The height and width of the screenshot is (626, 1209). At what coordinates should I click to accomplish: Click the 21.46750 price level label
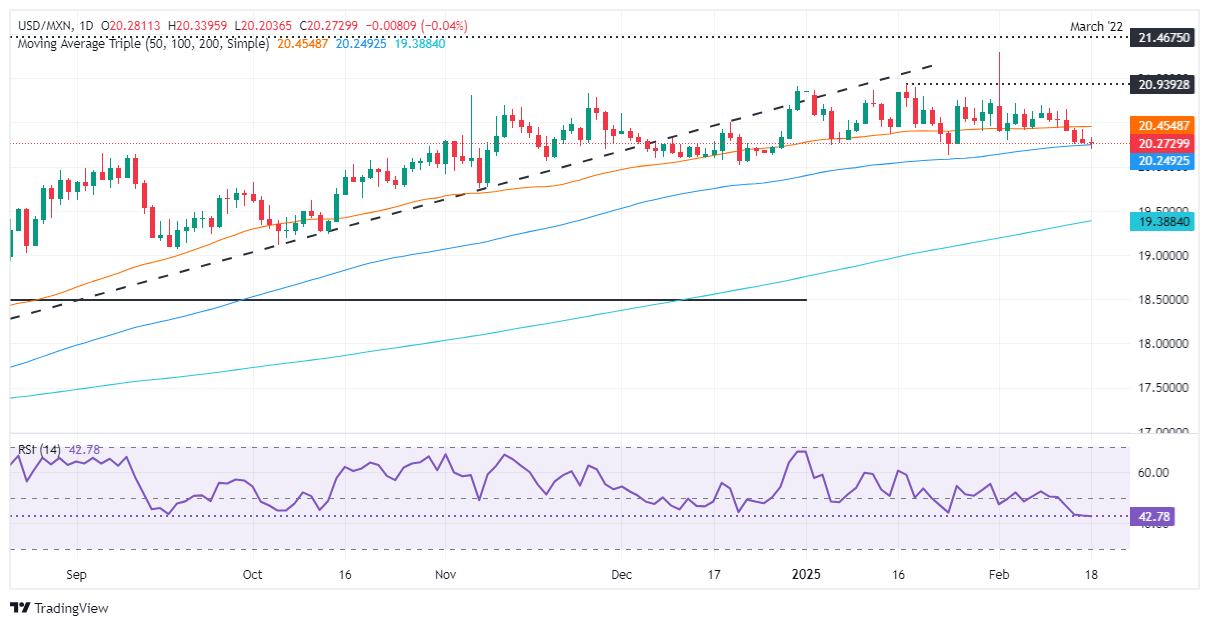click(1165, 37)
